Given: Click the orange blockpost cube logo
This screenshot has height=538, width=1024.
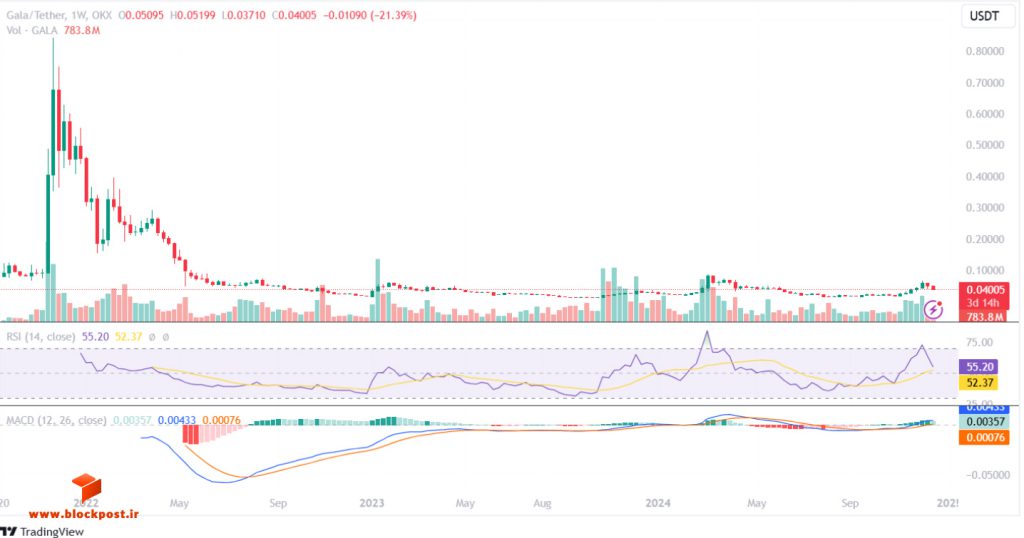Looking at the screenshot, I should 86,487.
